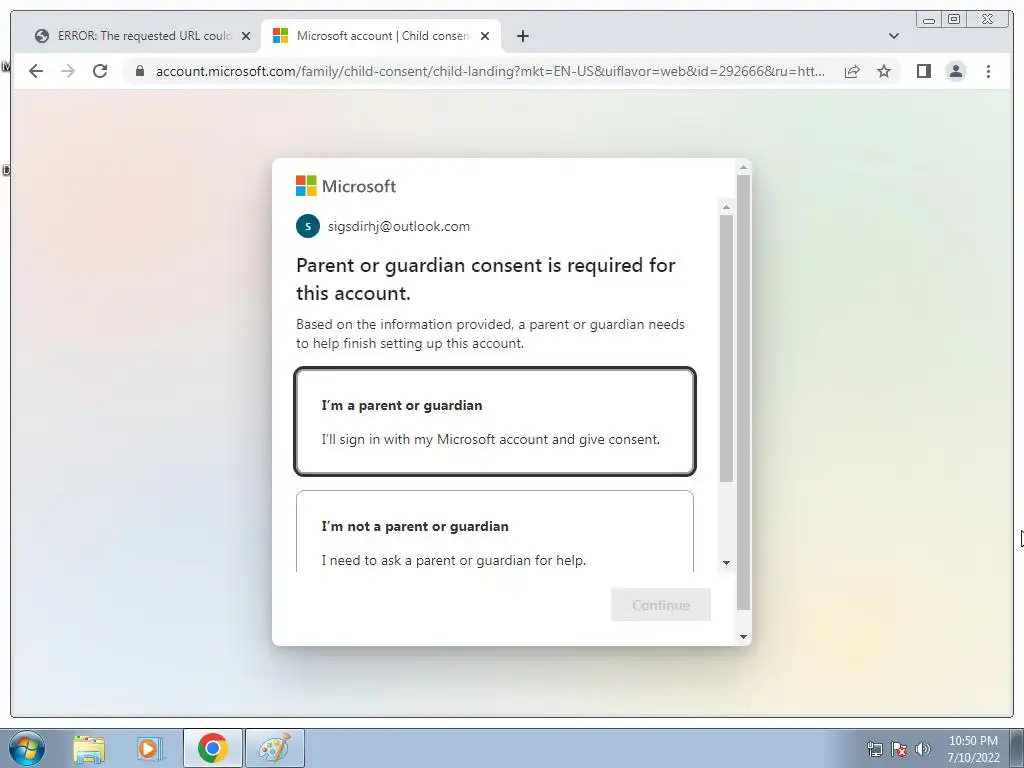Share this page via share icon
Viewport: 1024px width, 768px height.
coord(852,71)
